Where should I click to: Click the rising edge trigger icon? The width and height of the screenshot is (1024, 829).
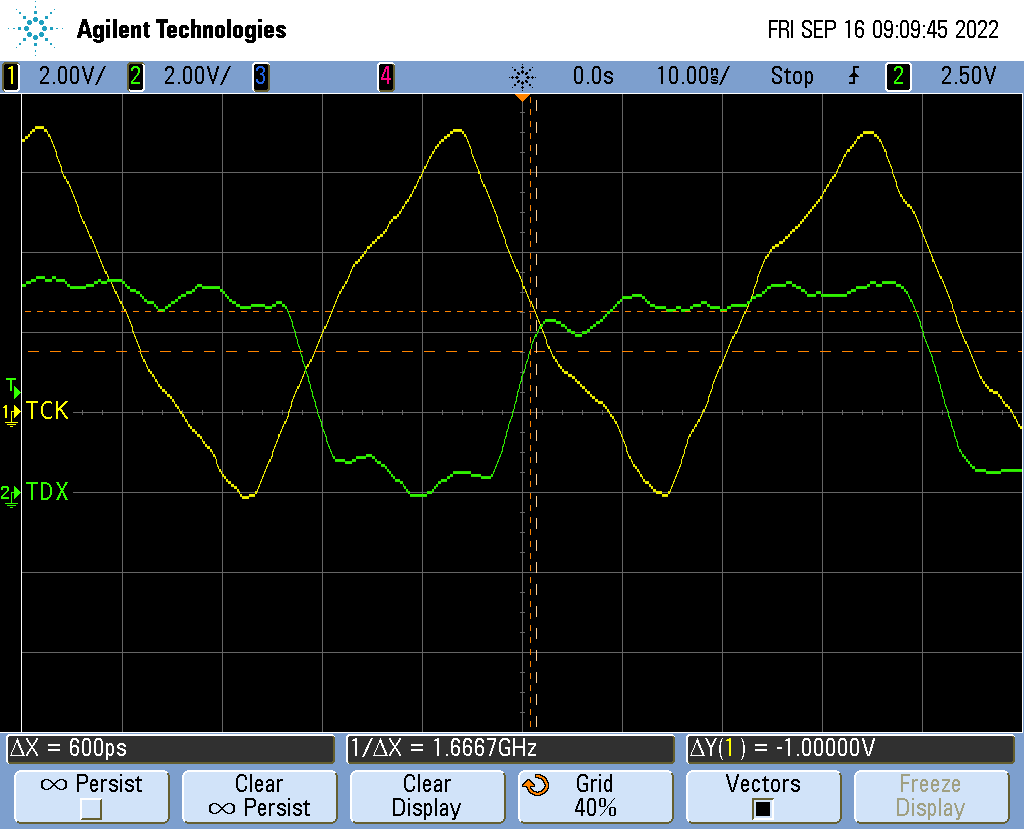coord(853,76)
